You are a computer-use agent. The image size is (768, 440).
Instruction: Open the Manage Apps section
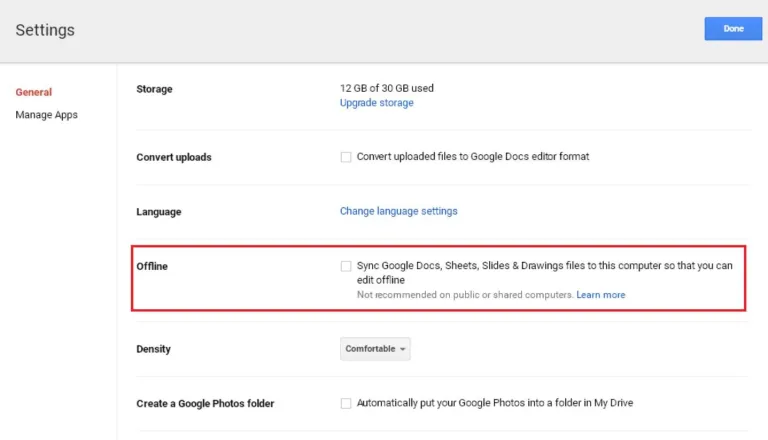point(47,115)
